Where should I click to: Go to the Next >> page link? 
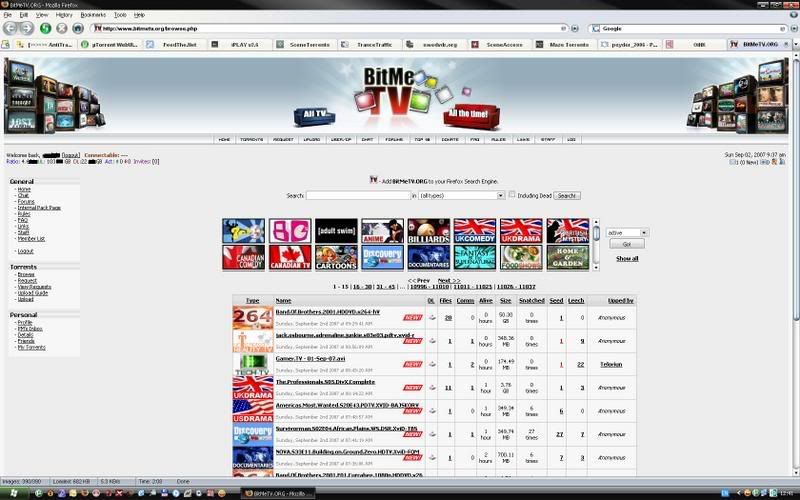[x=449, y=281]
